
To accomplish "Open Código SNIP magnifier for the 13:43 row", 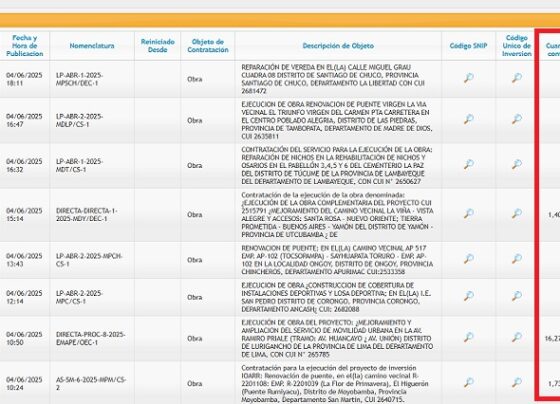I will (x=469, y=259).
